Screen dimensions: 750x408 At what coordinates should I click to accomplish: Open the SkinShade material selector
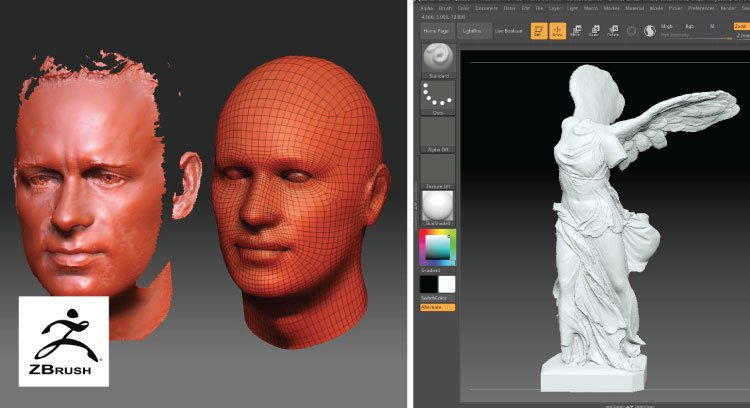click(x=438, y=209)
